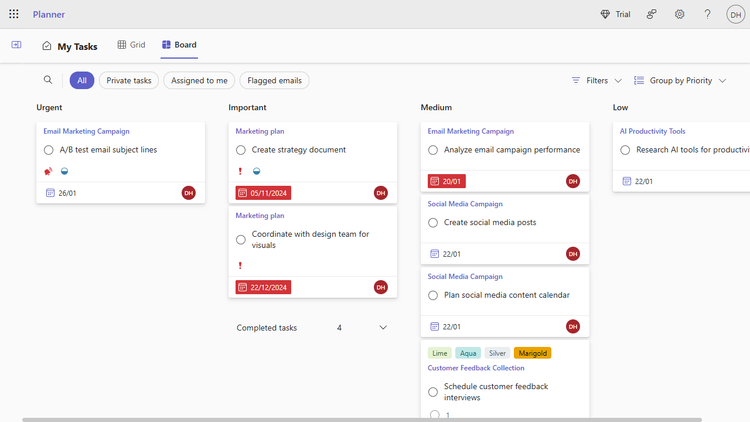
Task: Open the Email Marketing Campaign plan link in Urgent
Action: 86,131
